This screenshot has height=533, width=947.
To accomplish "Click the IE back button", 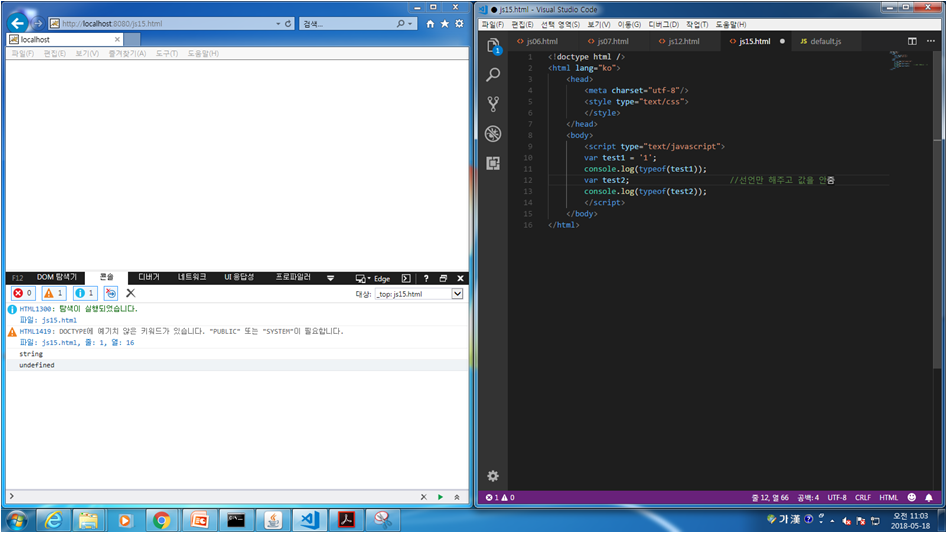I will pos(18,23).
